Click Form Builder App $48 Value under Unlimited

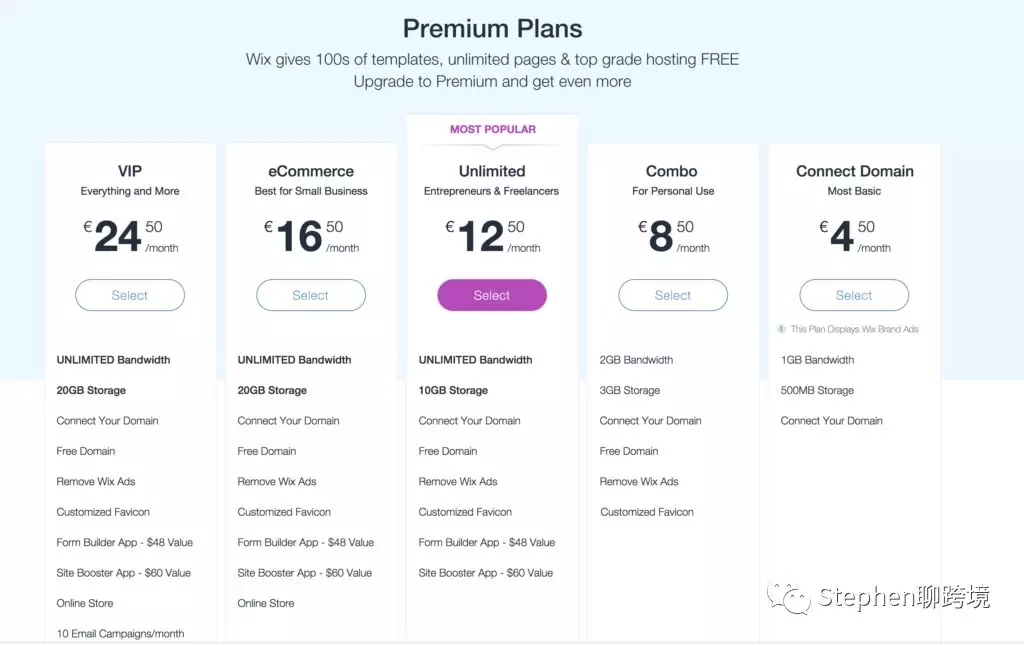pyautogui.click(x=486, y=542)
